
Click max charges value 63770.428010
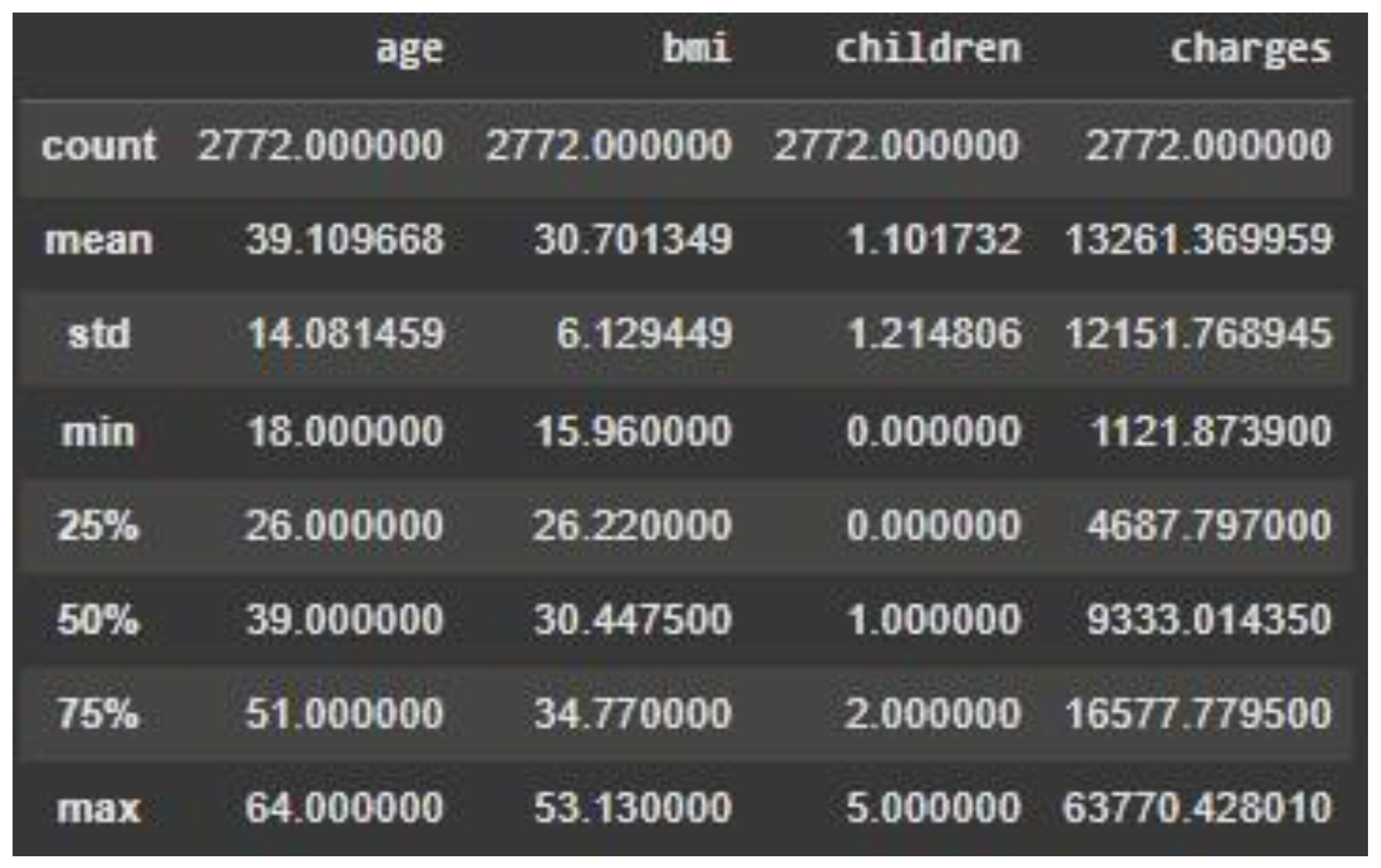pos(1197,808)
